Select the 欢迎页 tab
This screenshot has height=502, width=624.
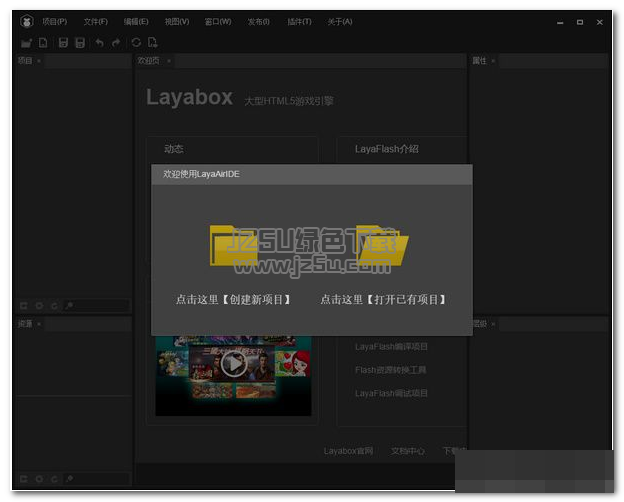(x=148, y=61)
